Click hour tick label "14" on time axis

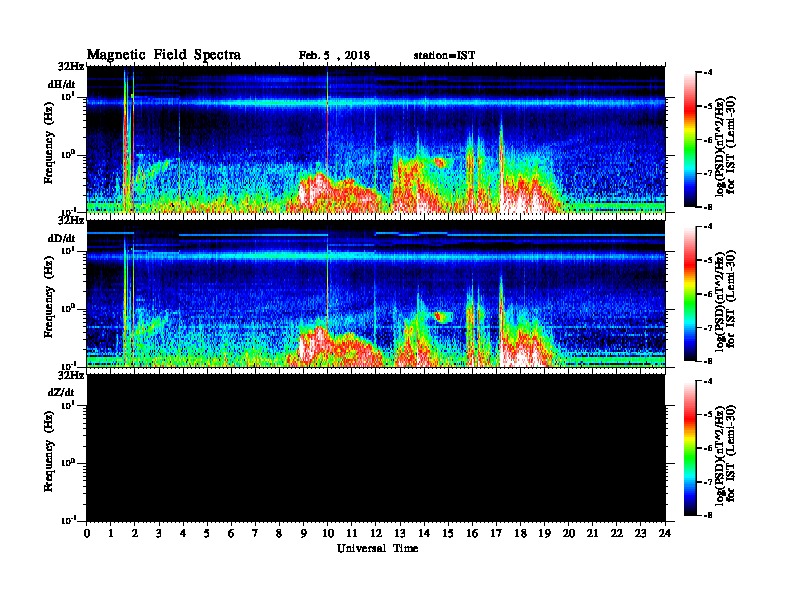pos(424,534)
